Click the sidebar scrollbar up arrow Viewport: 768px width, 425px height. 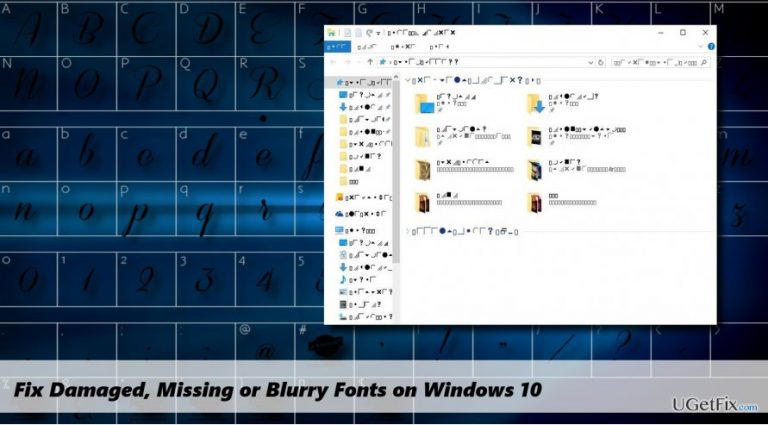click(396, 79)
